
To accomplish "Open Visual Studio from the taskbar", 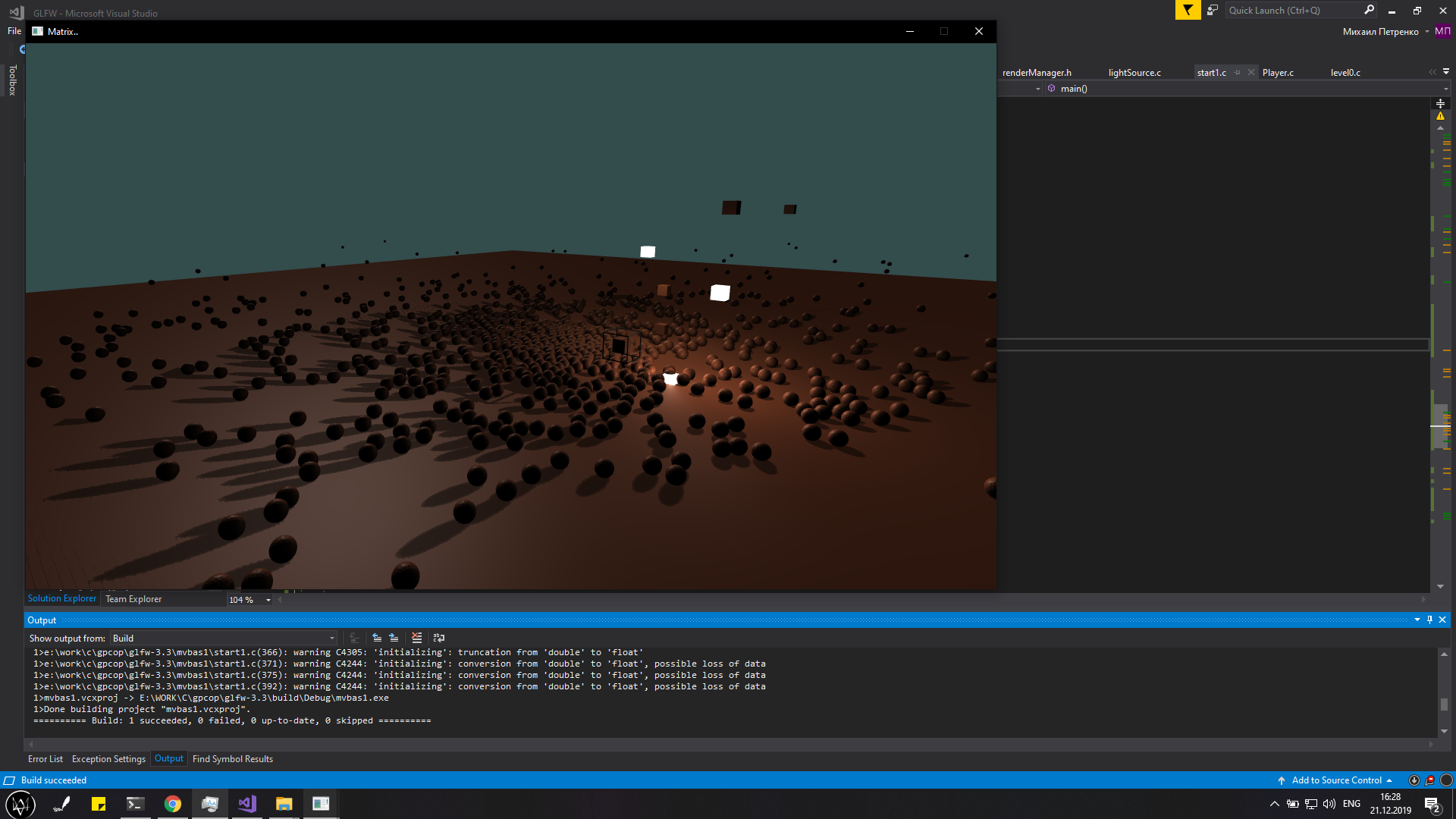I will [x=247, y=804].
